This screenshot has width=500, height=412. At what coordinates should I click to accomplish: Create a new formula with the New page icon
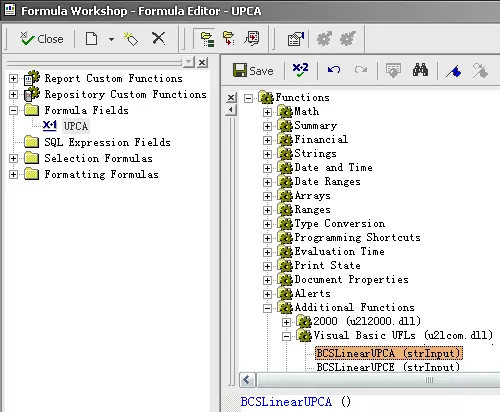pyautogui.click(x=91, y=39)
